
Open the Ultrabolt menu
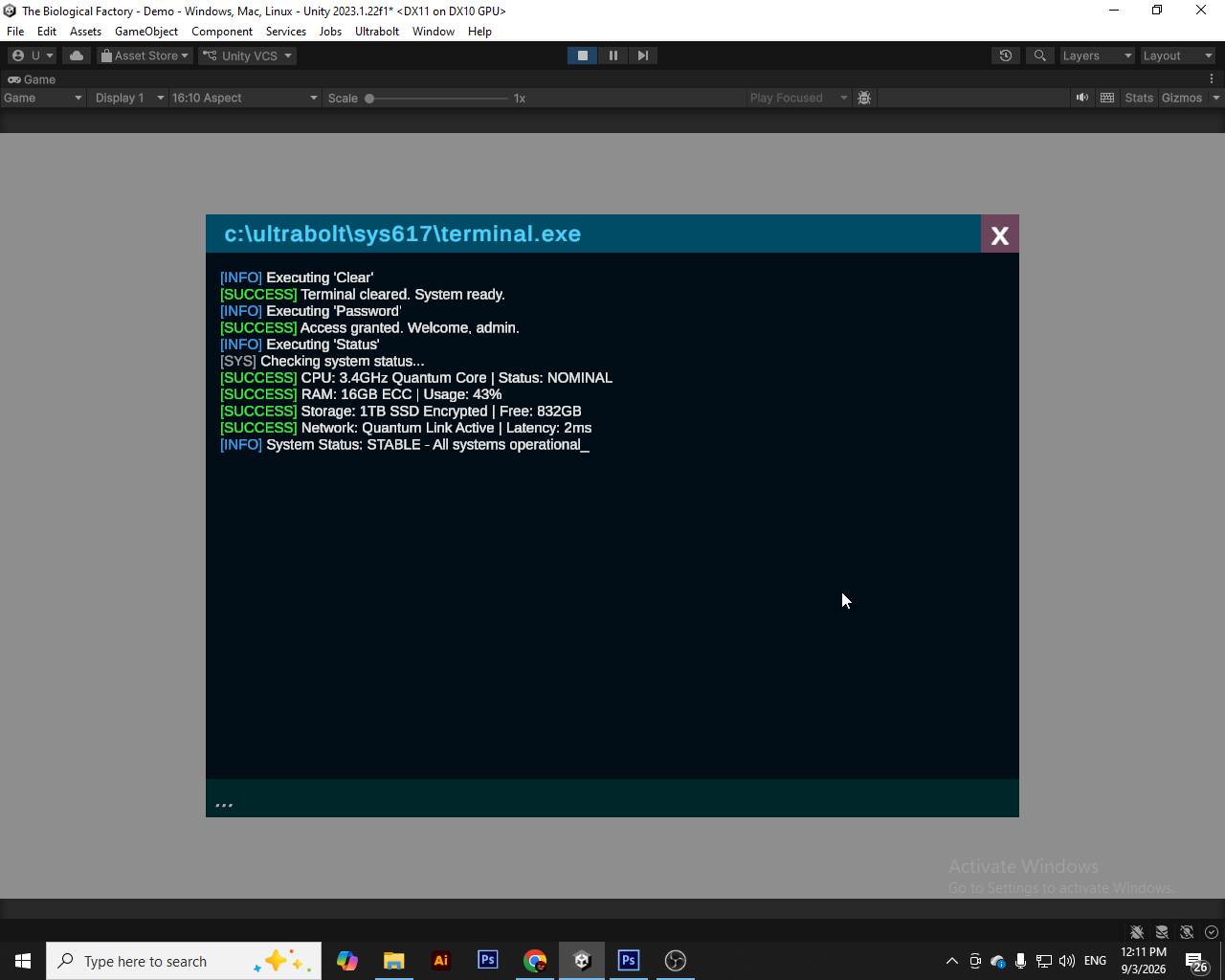pos(377,32)
